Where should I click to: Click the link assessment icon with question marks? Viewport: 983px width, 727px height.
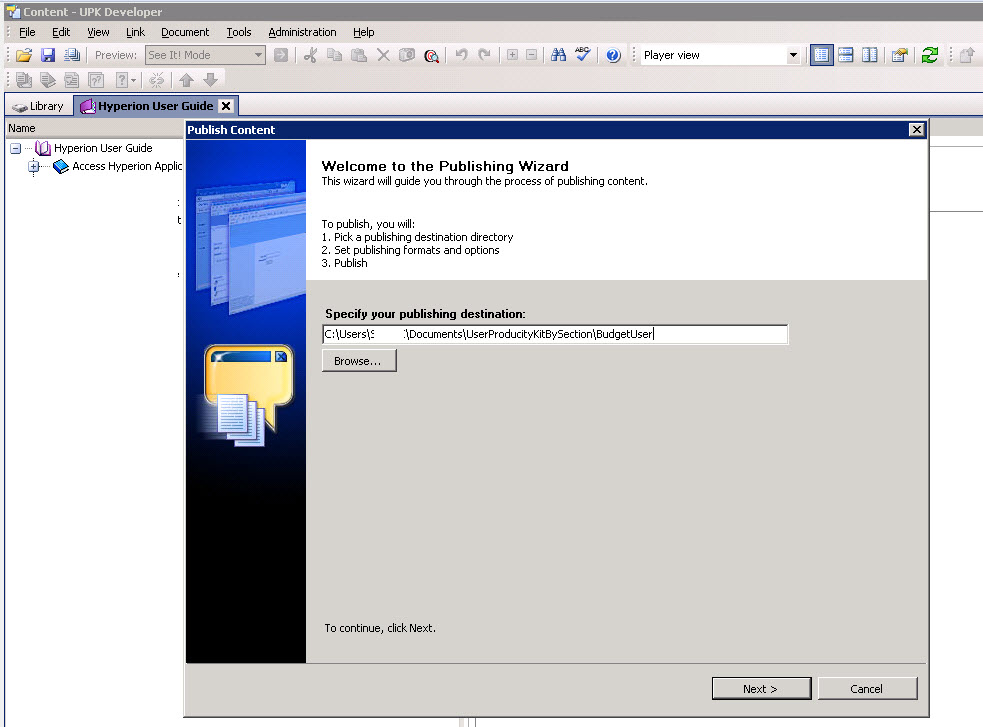[96, 80]
